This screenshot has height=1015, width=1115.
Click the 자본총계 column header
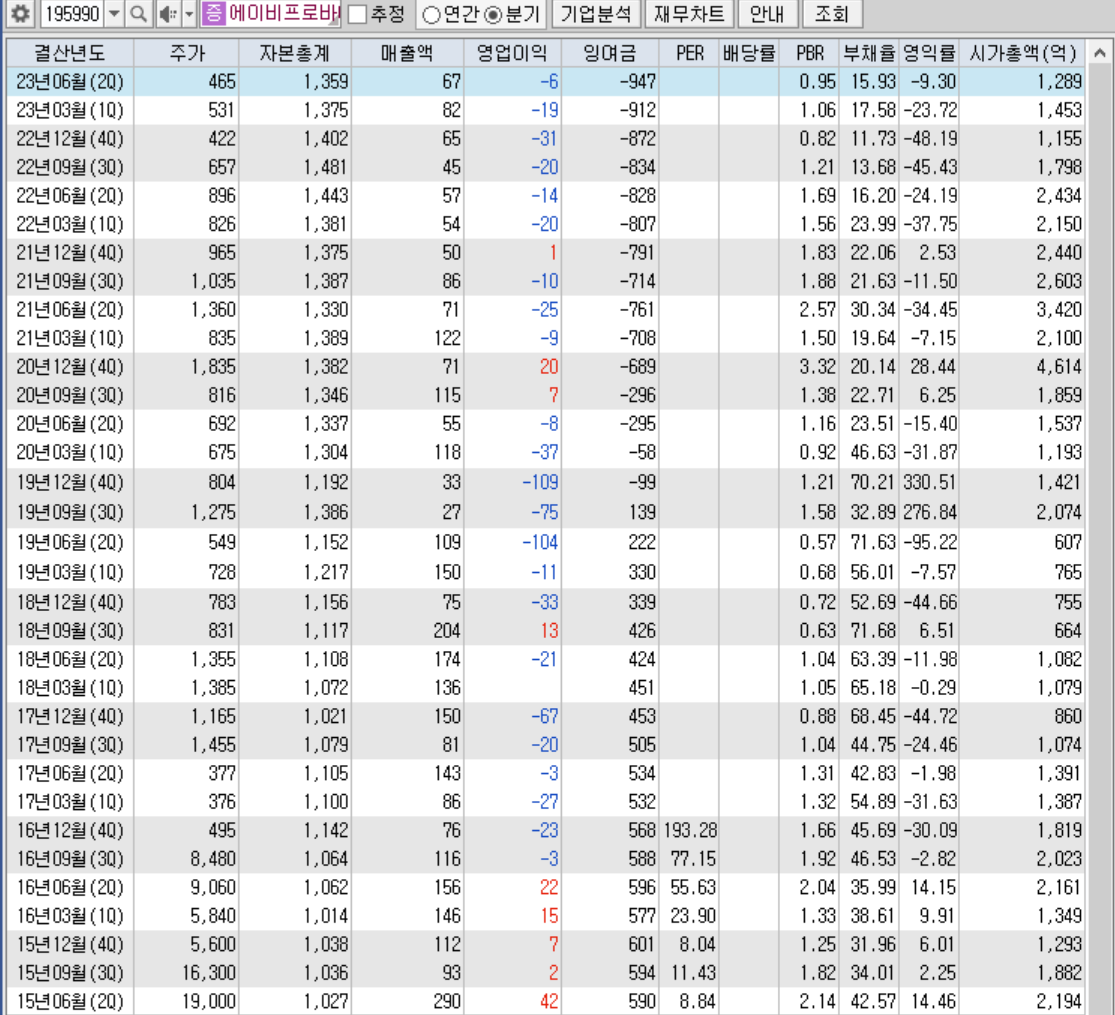294,53
